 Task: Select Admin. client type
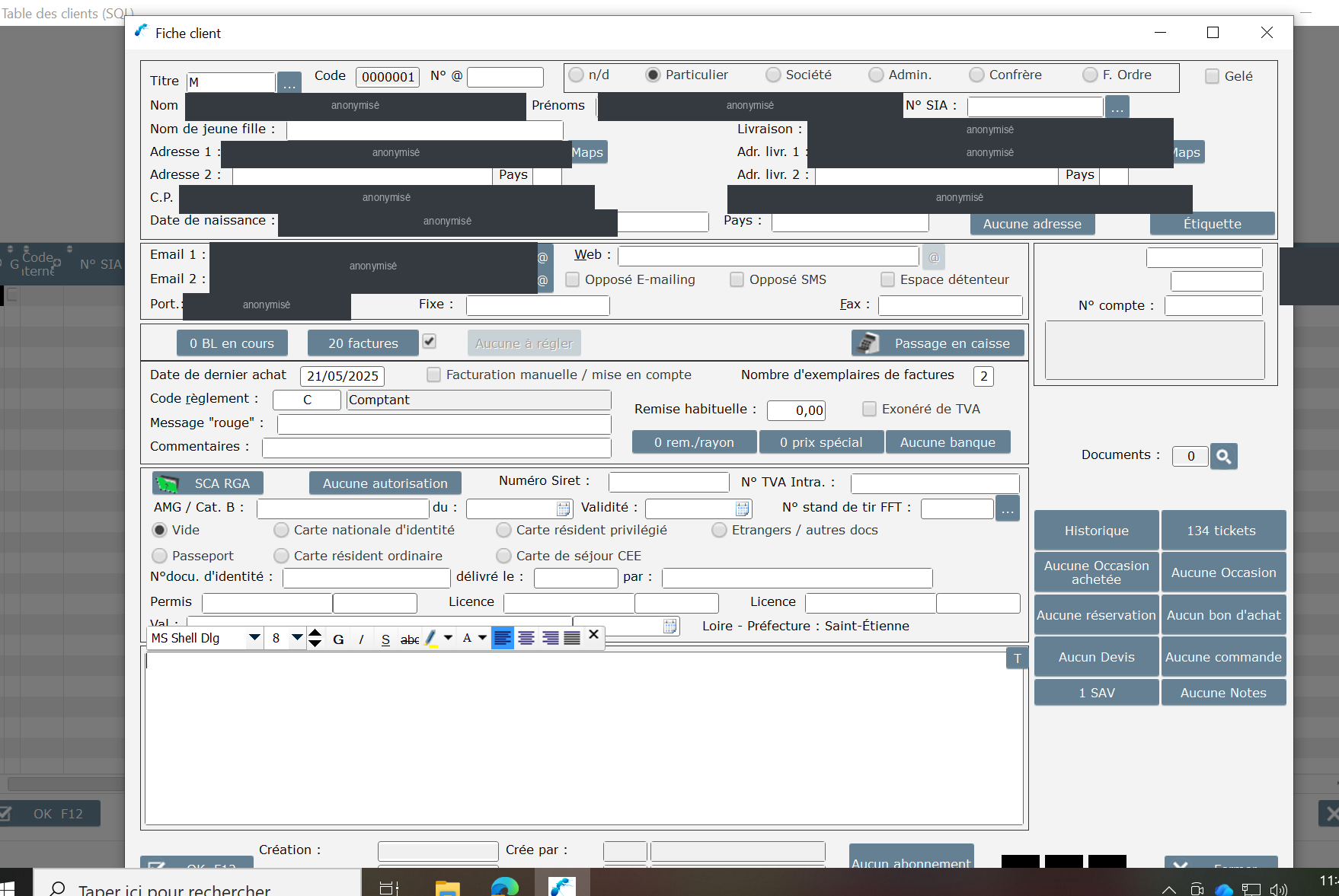[876, 75]
